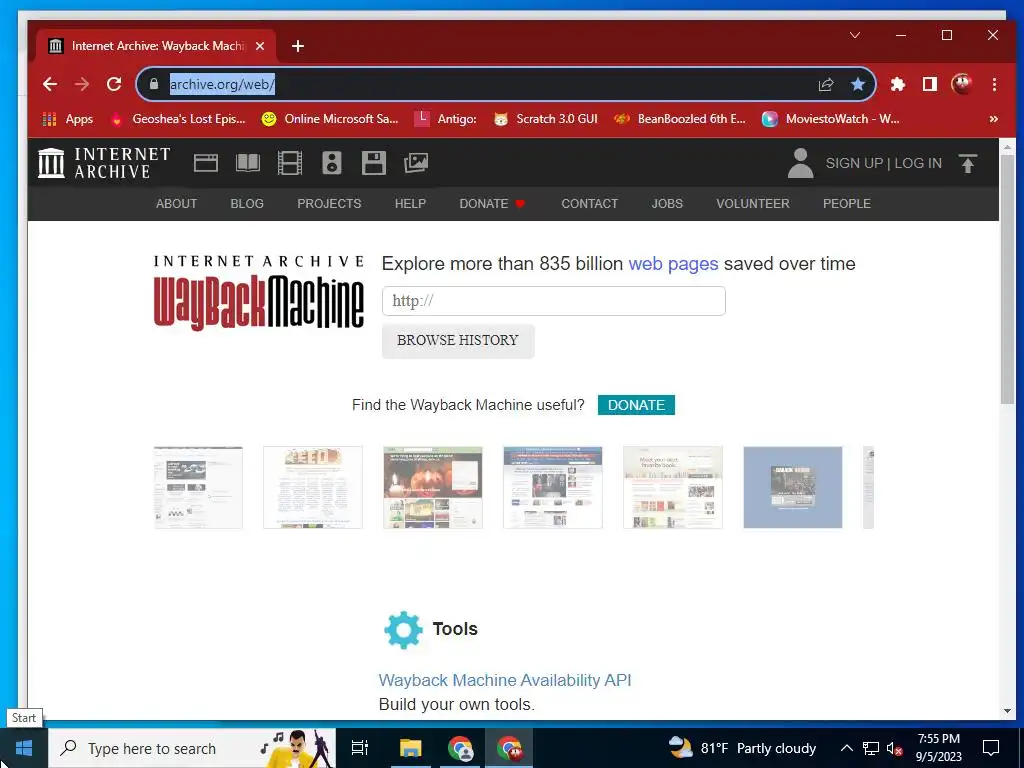Click the taskbar search box
Screen dimensions: 1024x768
pyautogui.click(x=192, y=748)
